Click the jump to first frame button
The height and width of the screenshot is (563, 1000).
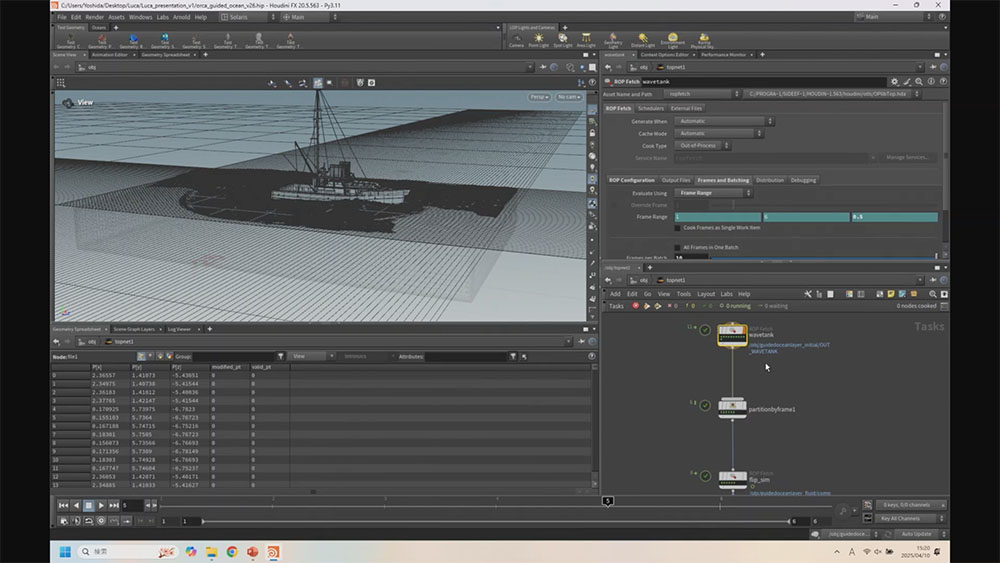point(63,506)
